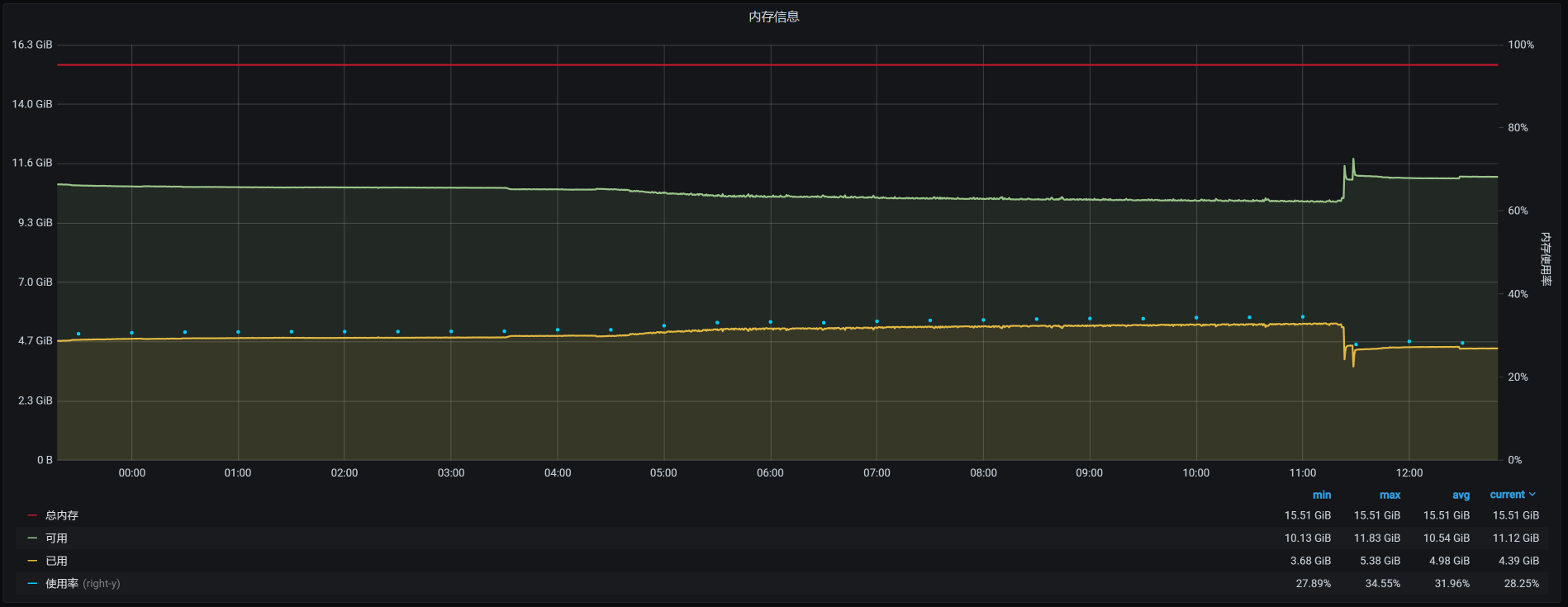Sort legend by current column header
Viewport: 1568px width, 607px height.
(x=1507, y=495)
